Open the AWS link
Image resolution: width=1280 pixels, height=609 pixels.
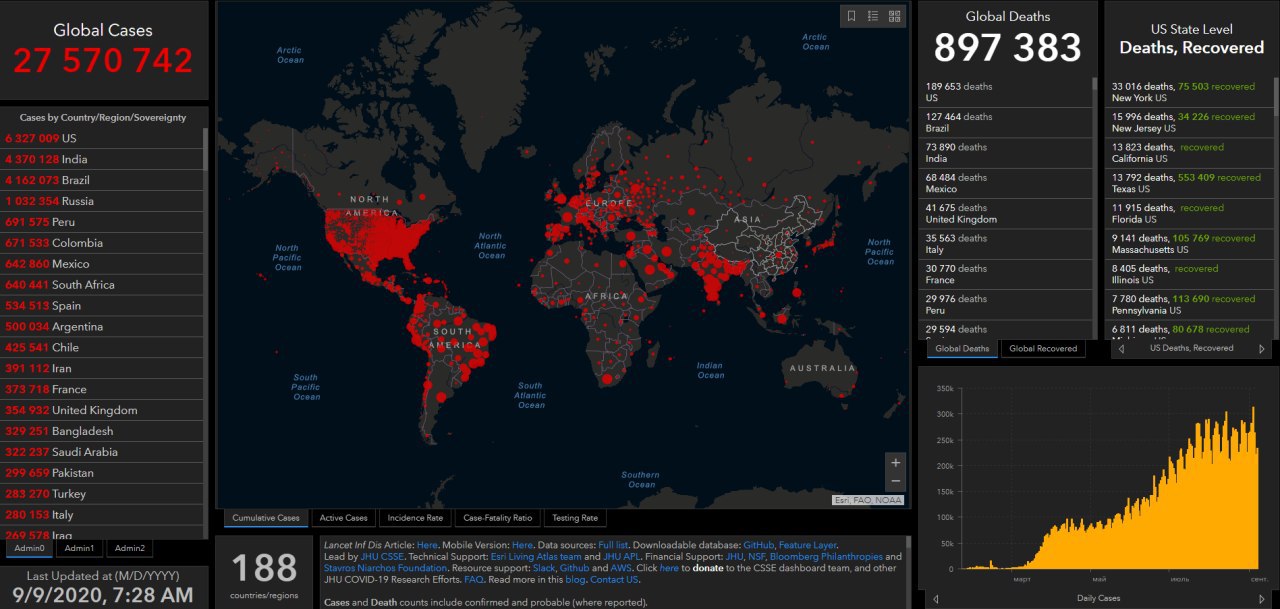tap(620, 568)
